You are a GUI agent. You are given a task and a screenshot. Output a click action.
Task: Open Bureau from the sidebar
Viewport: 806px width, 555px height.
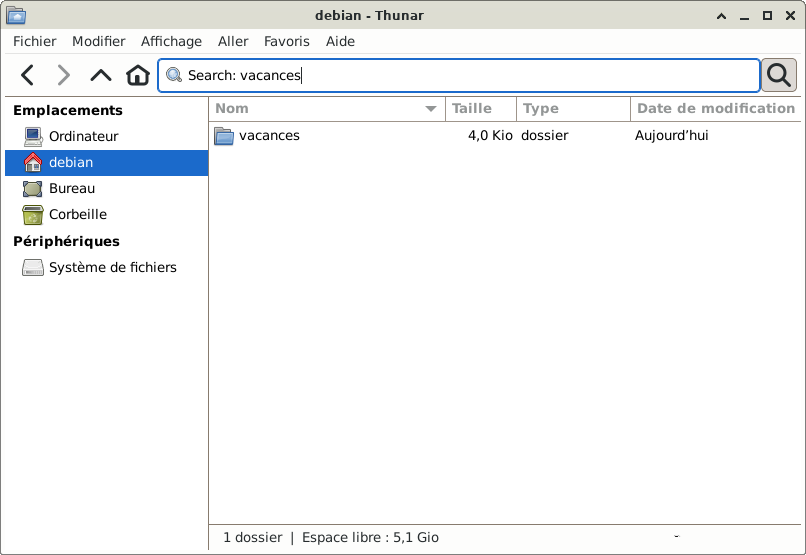click(106, 189)
